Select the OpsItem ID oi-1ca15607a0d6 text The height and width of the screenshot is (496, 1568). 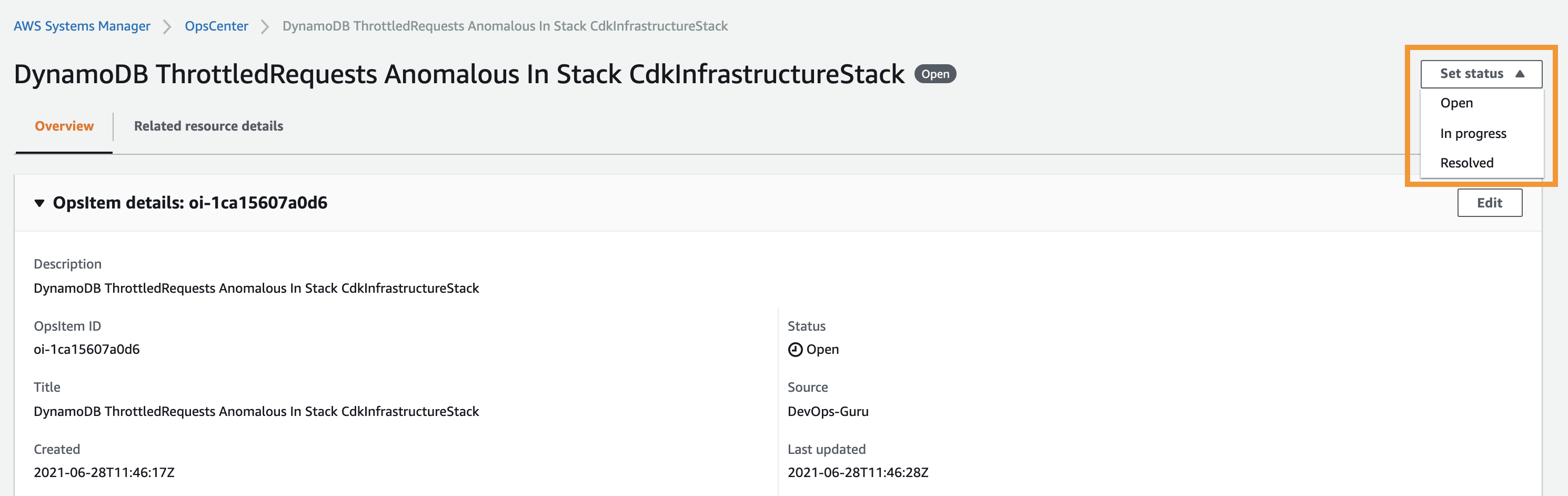coord(86,349)
